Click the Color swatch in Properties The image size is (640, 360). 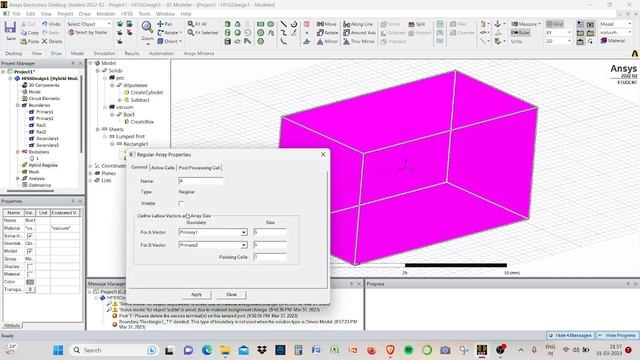[x=30, y=282]
